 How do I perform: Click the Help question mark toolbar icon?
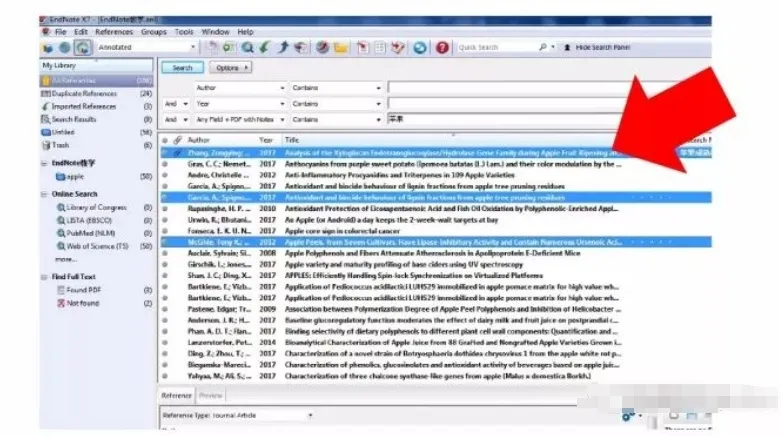[442, 47]
